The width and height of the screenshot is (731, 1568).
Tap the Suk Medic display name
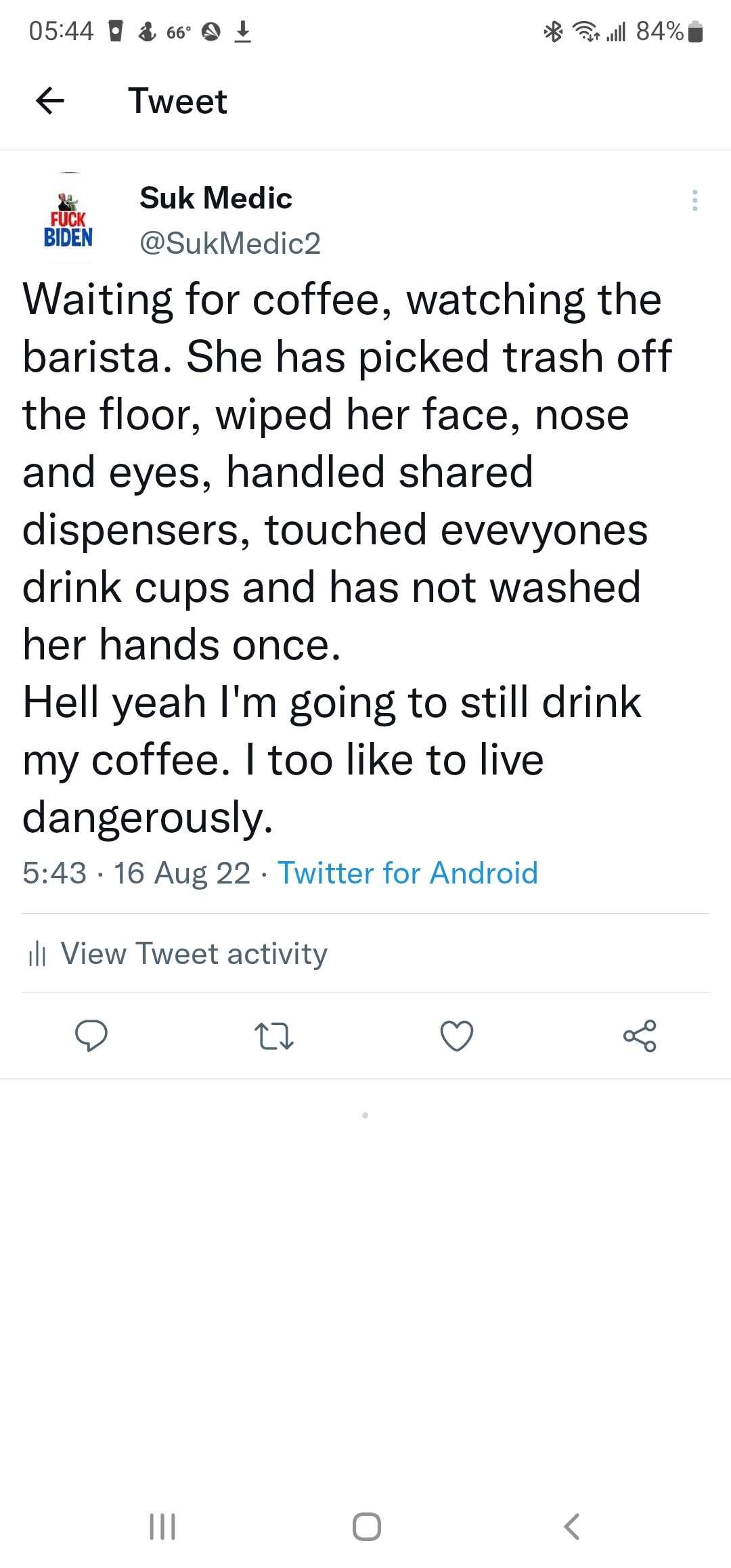tap(216, 198)
